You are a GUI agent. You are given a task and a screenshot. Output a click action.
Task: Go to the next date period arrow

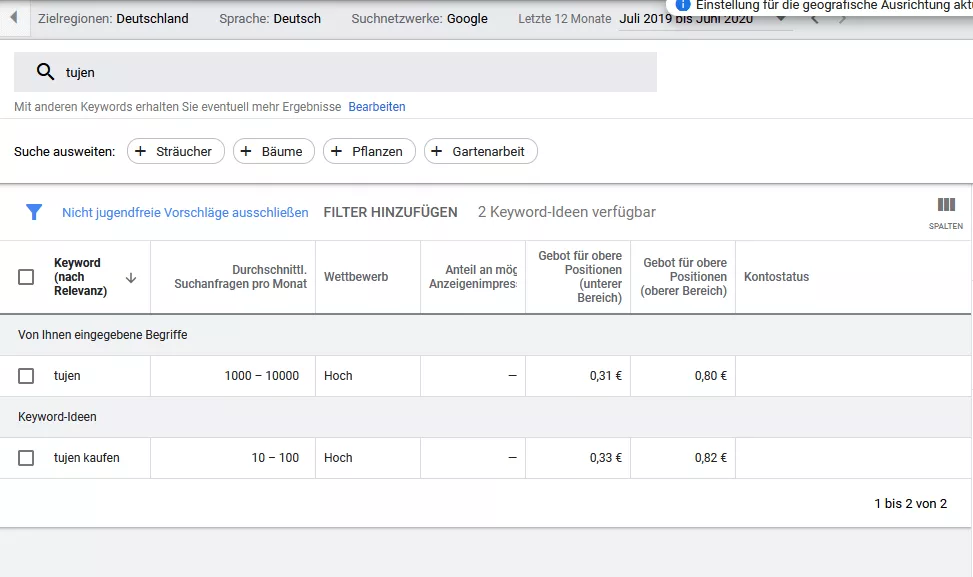tap(842, 19)
